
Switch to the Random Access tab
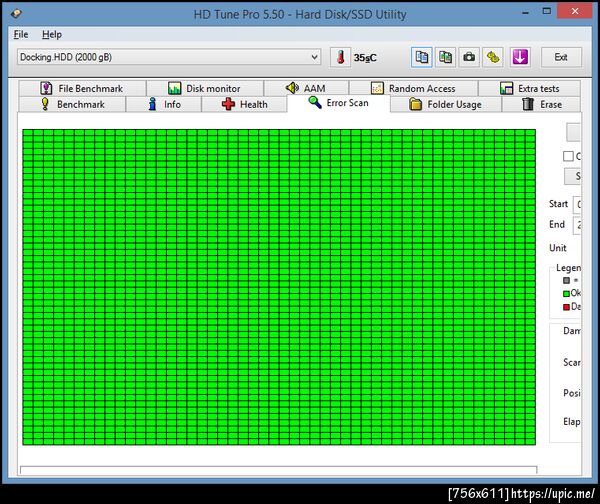point(414,88)
